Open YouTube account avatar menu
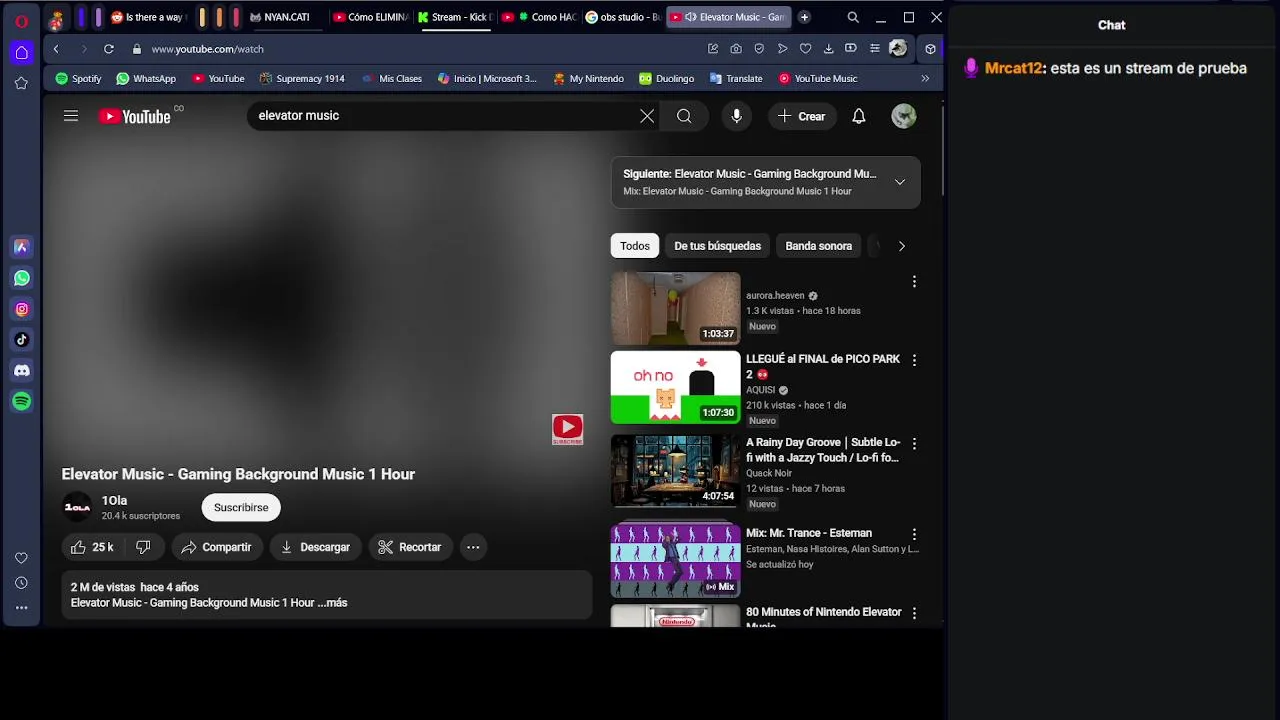Viewport: 1280px width, 720px height. tap(904, 116)
